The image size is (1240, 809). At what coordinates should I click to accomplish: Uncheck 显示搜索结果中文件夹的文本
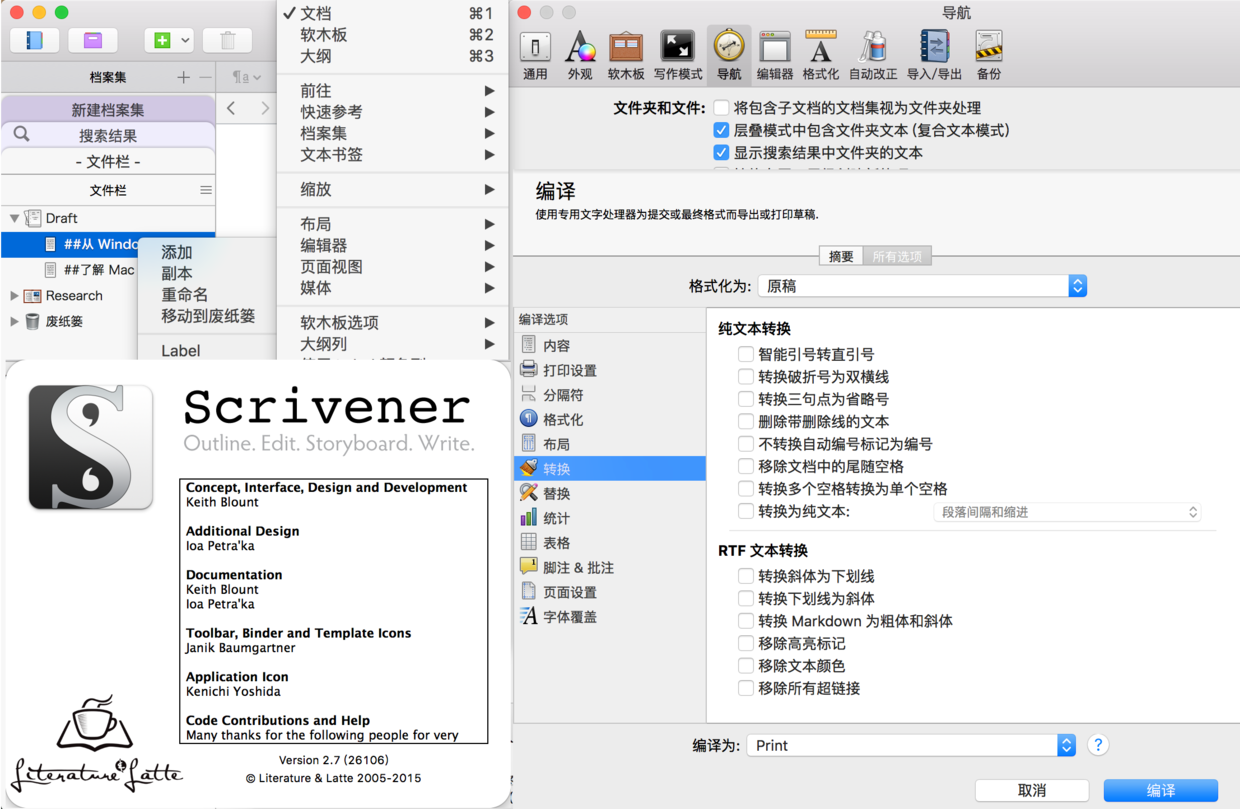click(x=721, y=152)
